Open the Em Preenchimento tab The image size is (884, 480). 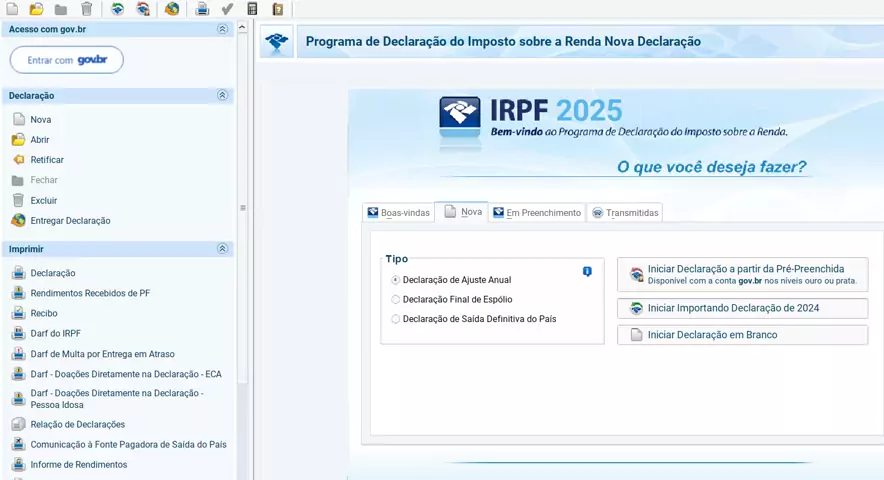click(x=537, y=213)
